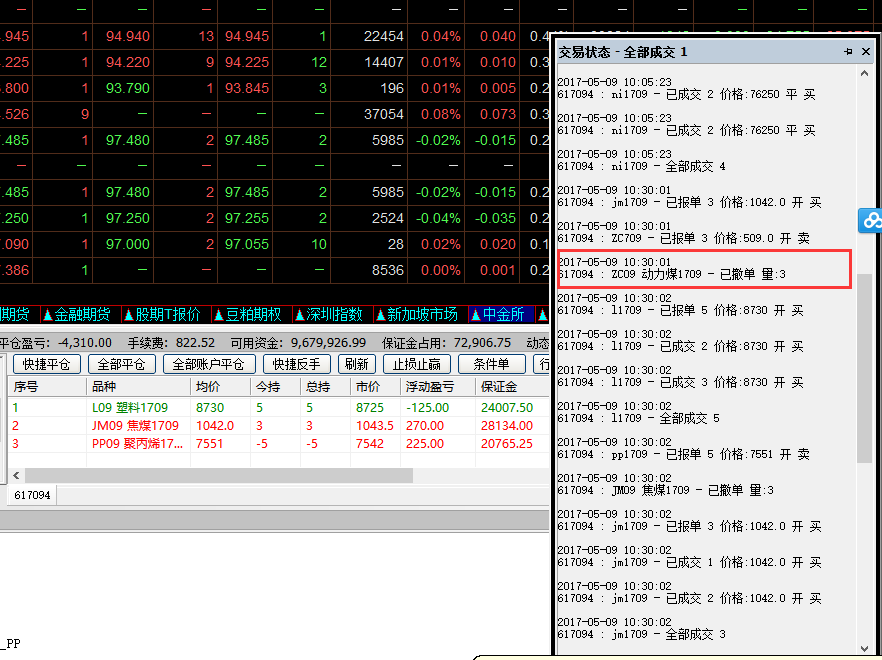882x660 pixels.
Task: Click the 保证金占用 72,906.75 value
Action: point(481,343)
